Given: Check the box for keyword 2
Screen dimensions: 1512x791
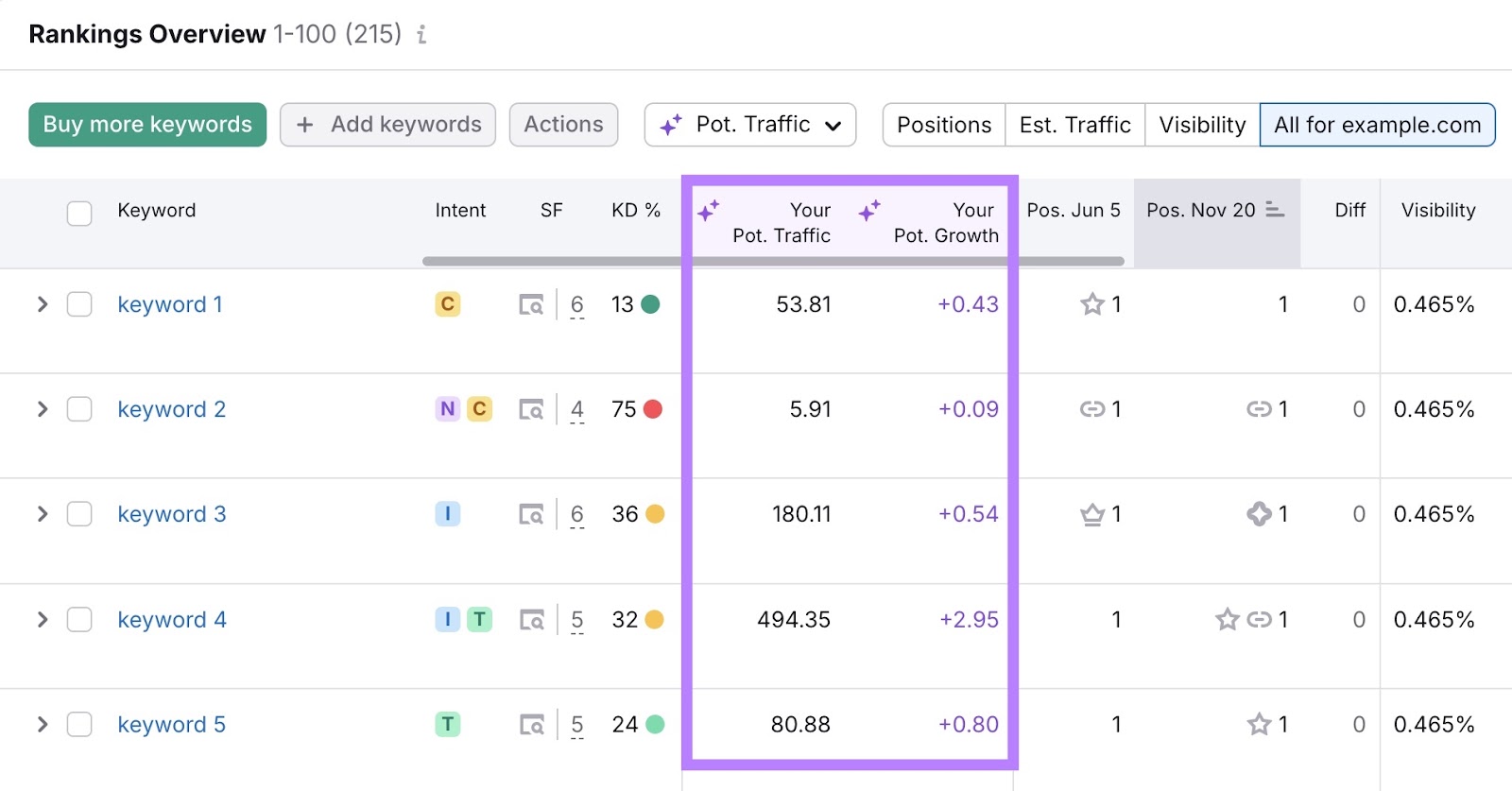Looking at the screenshot, I should point(79,410).
